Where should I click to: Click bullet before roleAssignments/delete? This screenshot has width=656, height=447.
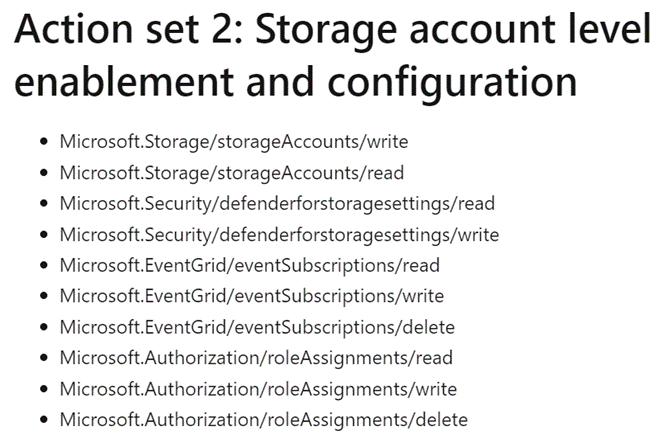pyautogui.click(x=43, y=420)
